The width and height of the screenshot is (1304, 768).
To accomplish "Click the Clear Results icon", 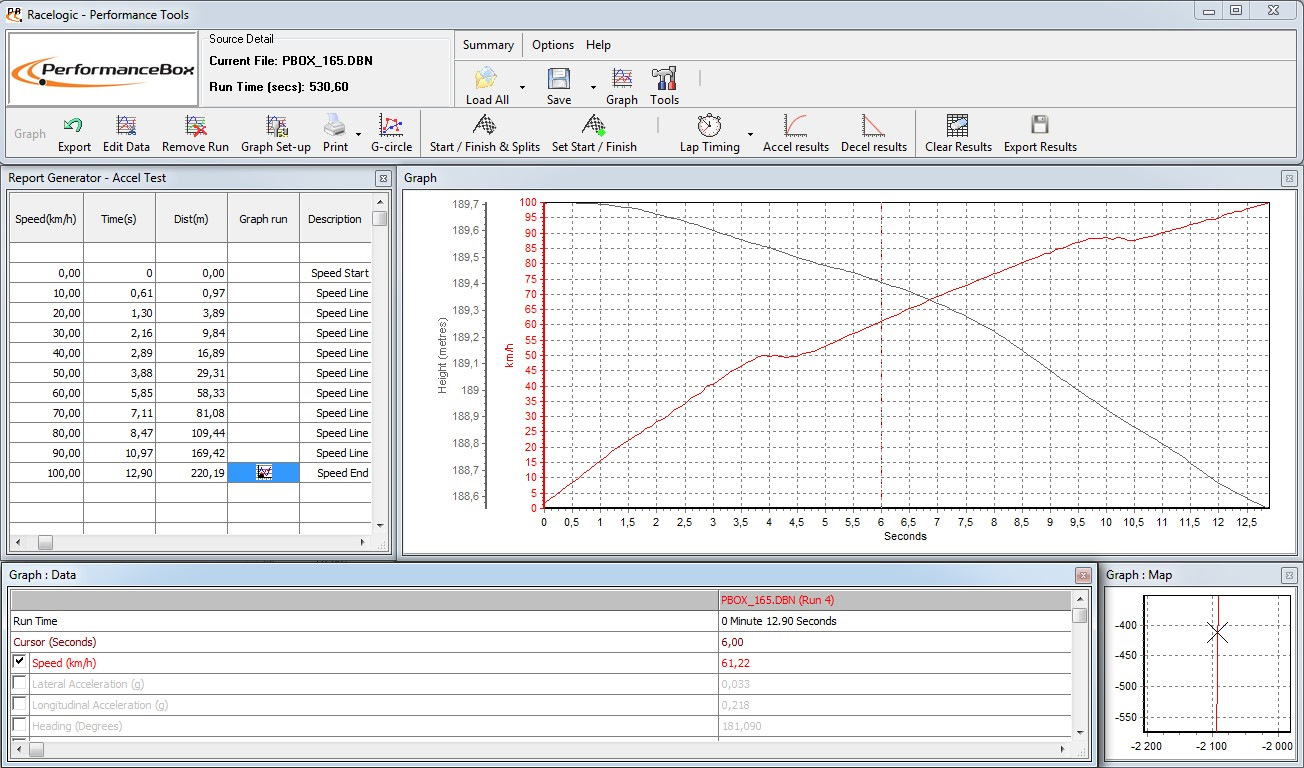I will pos(958,127).
